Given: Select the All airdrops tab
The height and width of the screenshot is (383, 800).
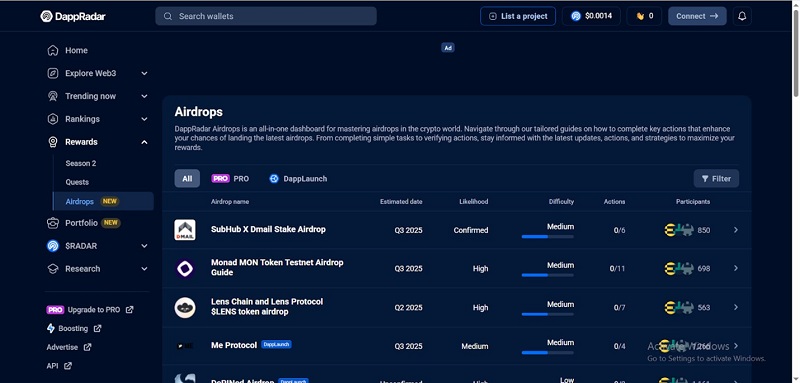Looking at the screenshot, I should point(187,178).
